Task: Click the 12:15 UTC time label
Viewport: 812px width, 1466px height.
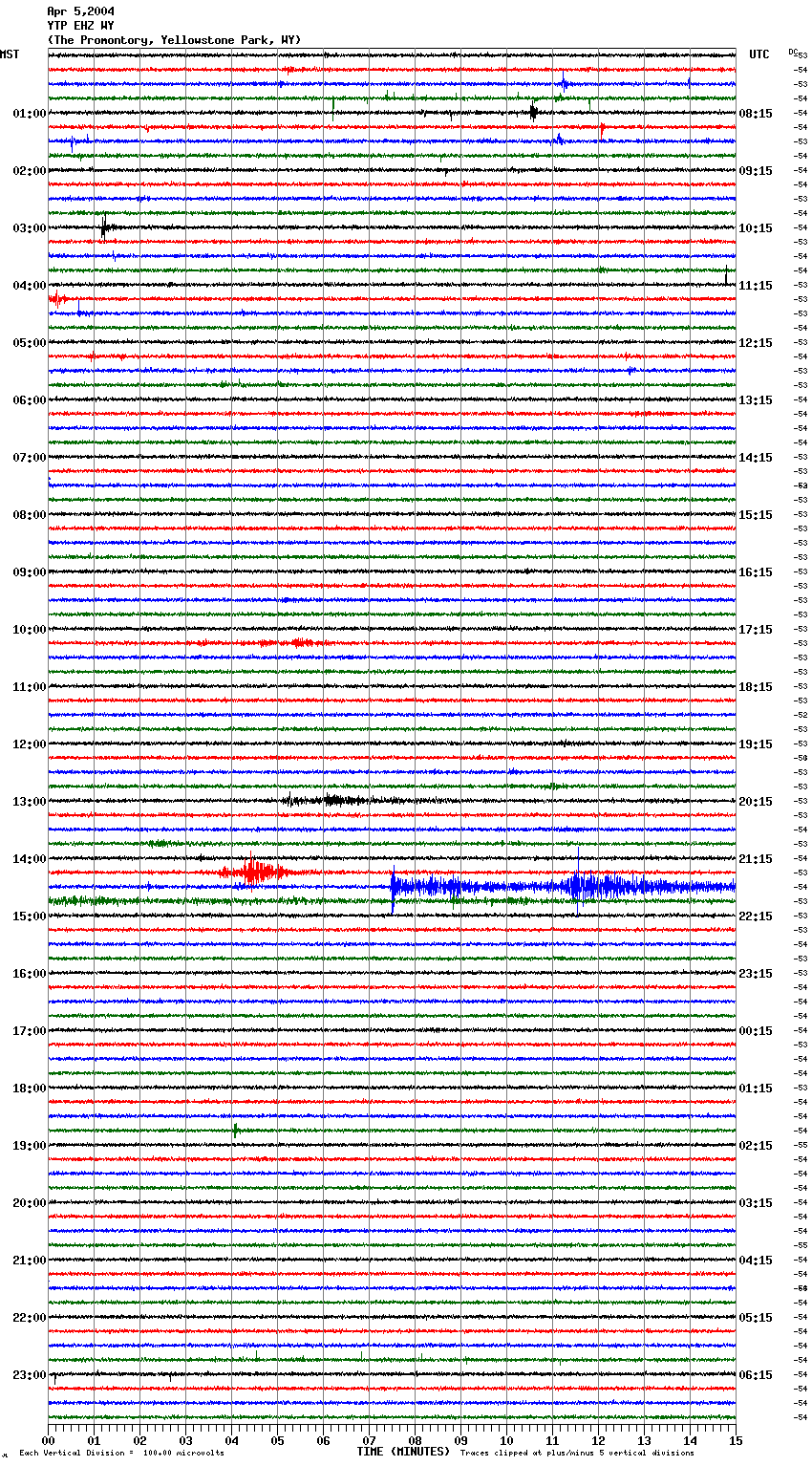Action: click(x=756, y=343)
